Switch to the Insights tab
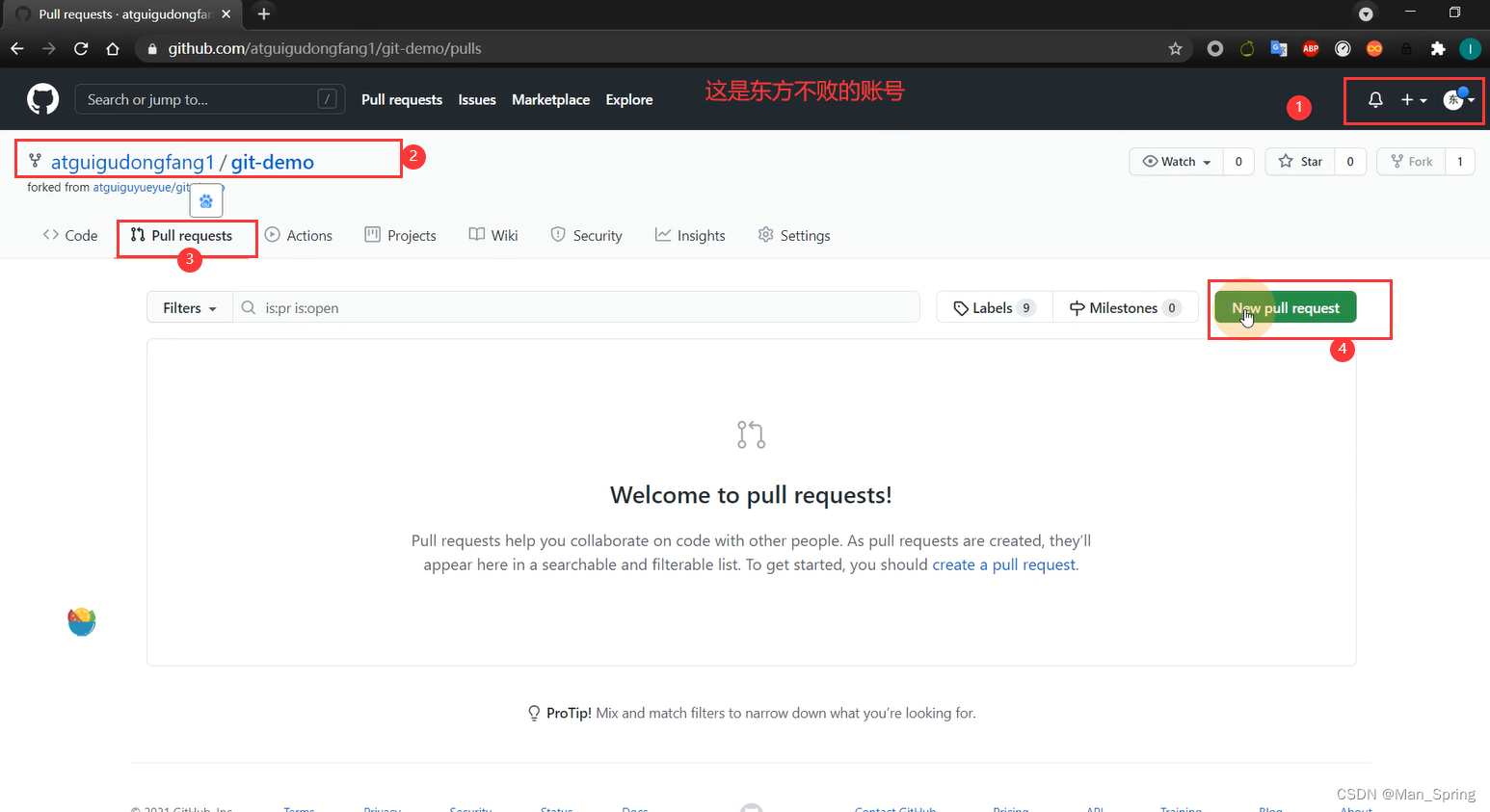 click(690, 235)
